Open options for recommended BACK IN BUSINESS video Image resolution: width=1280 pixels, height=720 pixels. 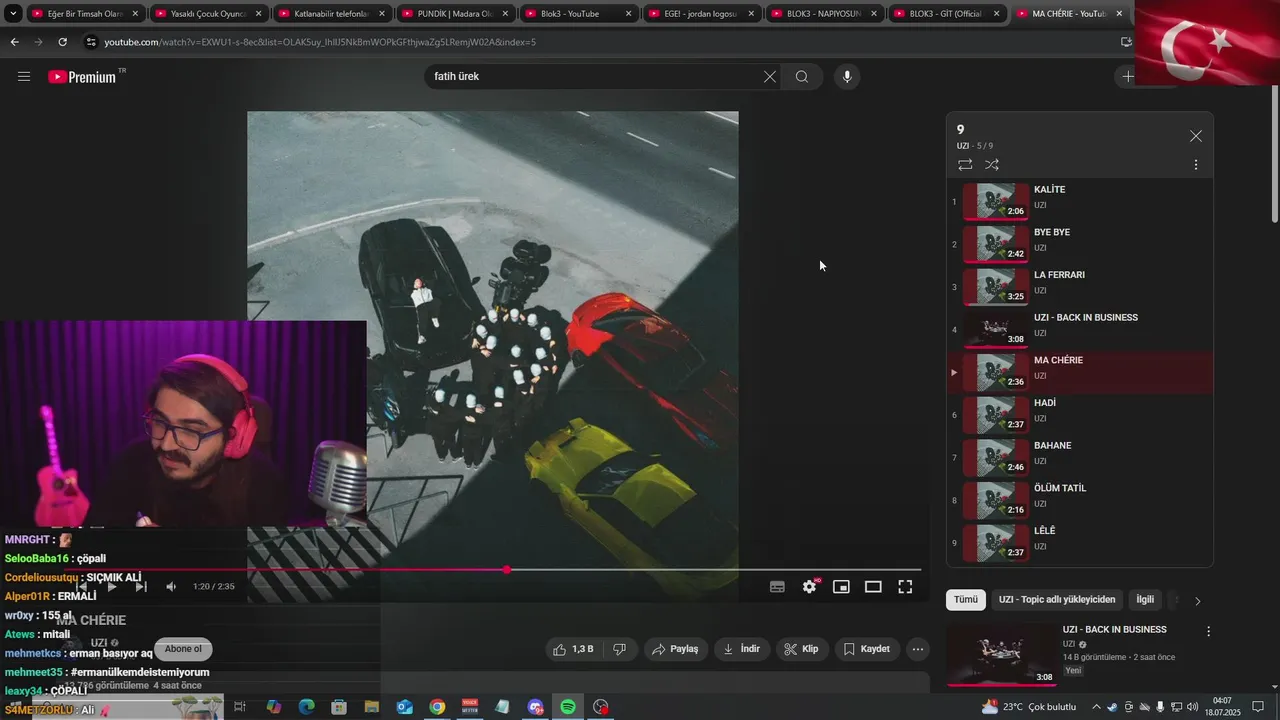[x=1208, y=632]
